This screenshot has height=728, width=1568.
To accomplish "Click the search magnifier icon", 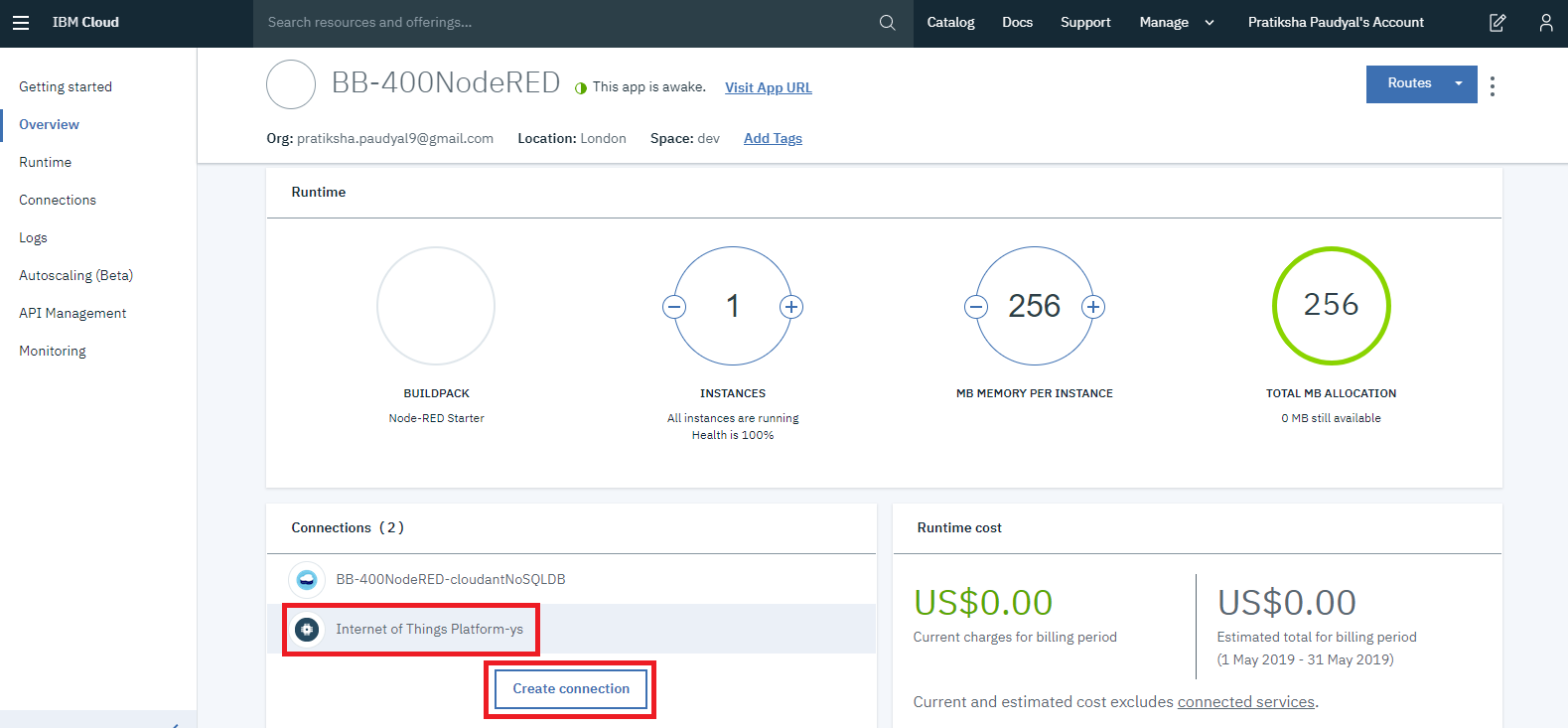I will click(x=887, y=23).
